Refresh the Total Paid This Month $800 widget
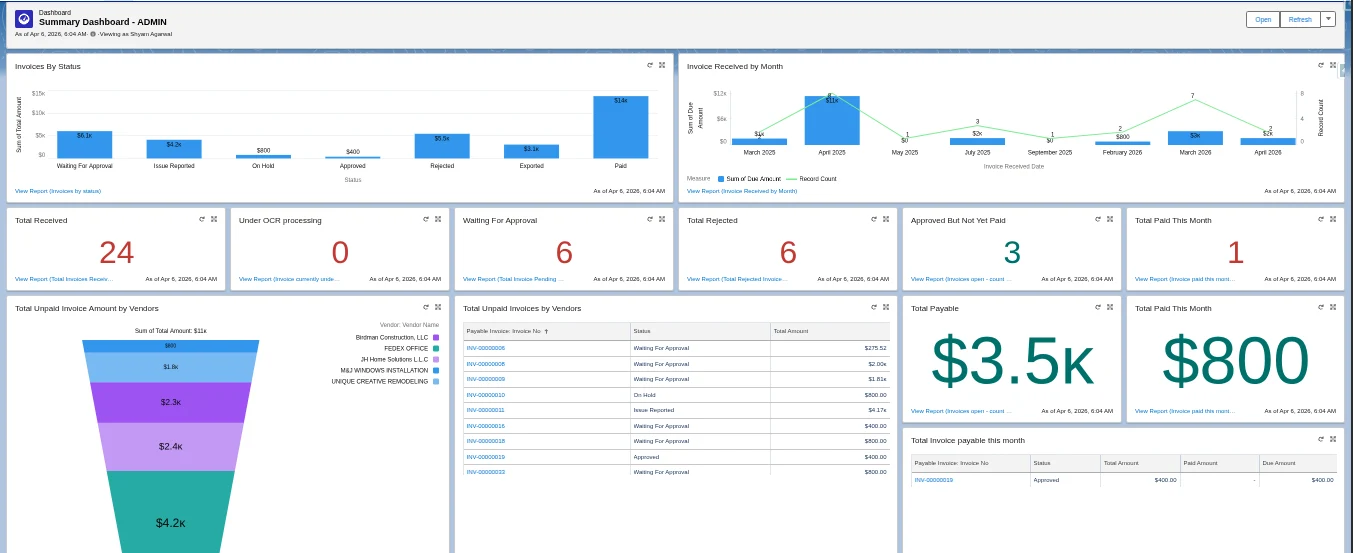Image resolution: width=1353 pixels, height=553 pixels. point(1322,307)
